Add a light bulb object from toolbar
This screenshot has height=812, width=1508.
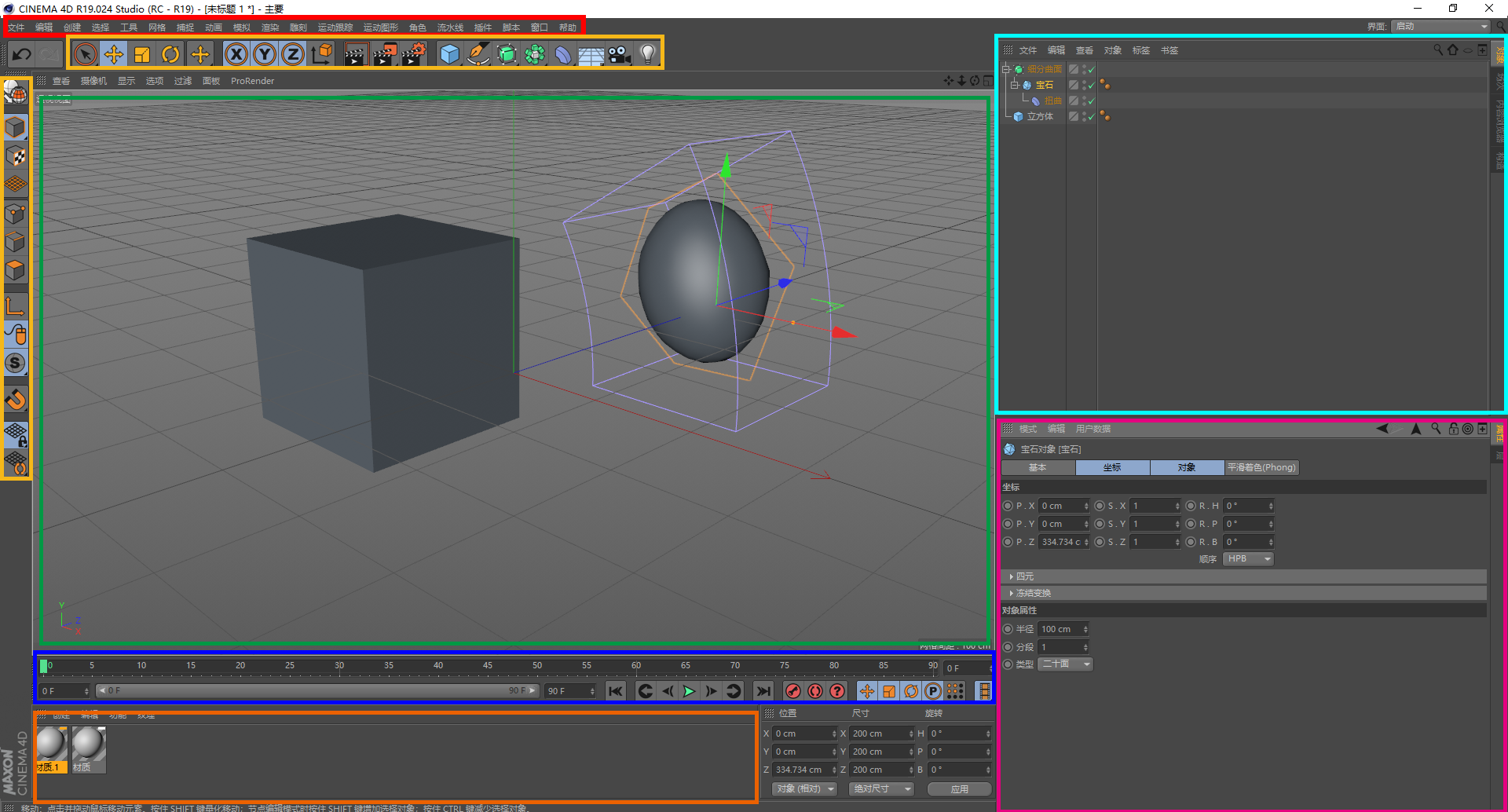(x=648, y=54)
